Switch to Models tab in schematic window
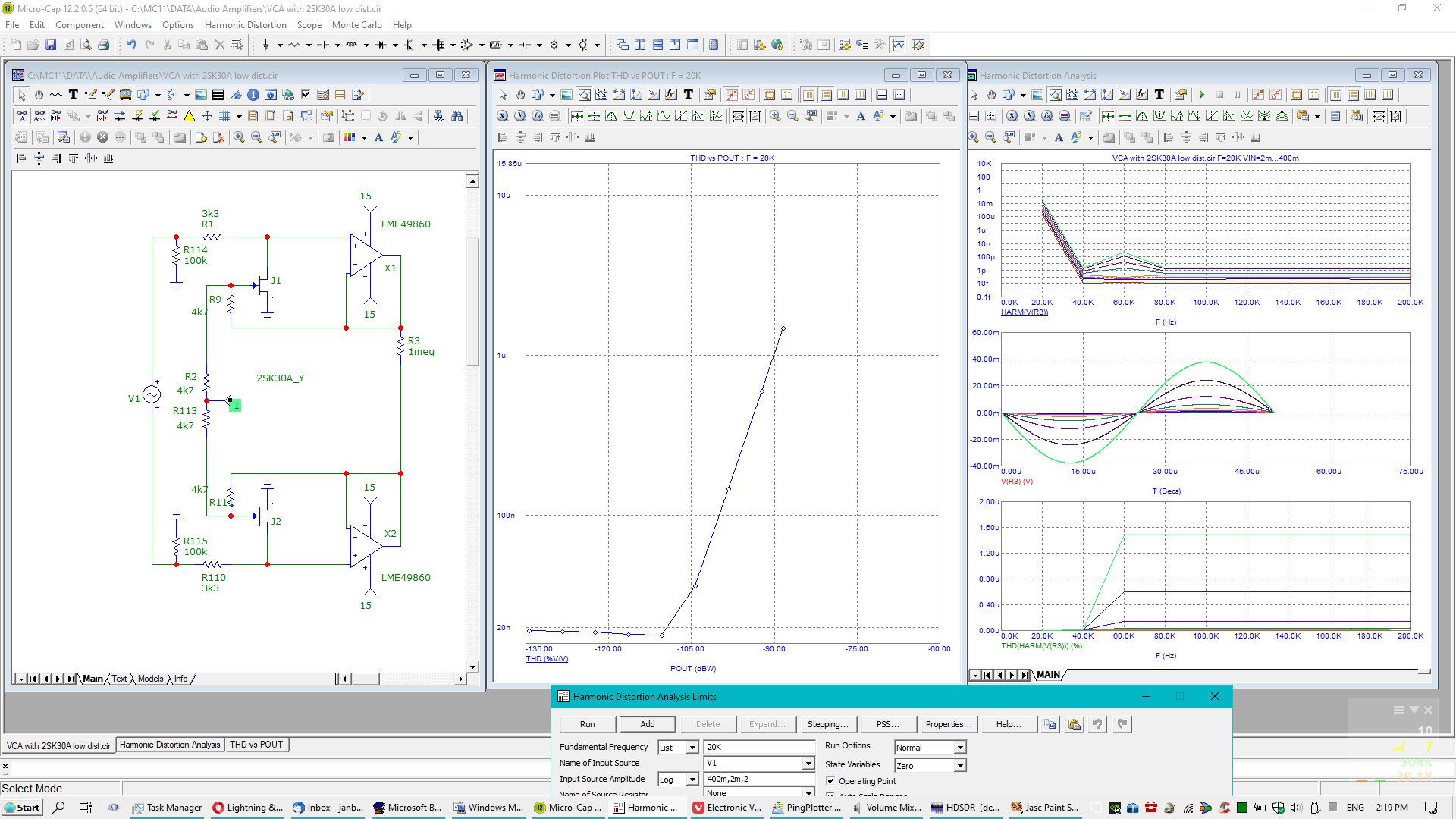Viewport: 1456px width, 819px height. [x=150, y=679]
